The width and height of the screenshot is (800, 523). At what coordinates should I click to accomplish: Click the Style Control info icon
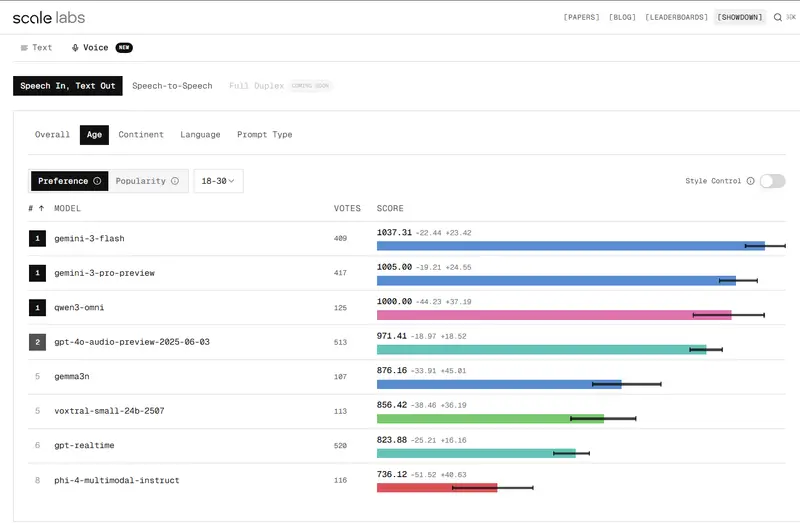(750, 181)
